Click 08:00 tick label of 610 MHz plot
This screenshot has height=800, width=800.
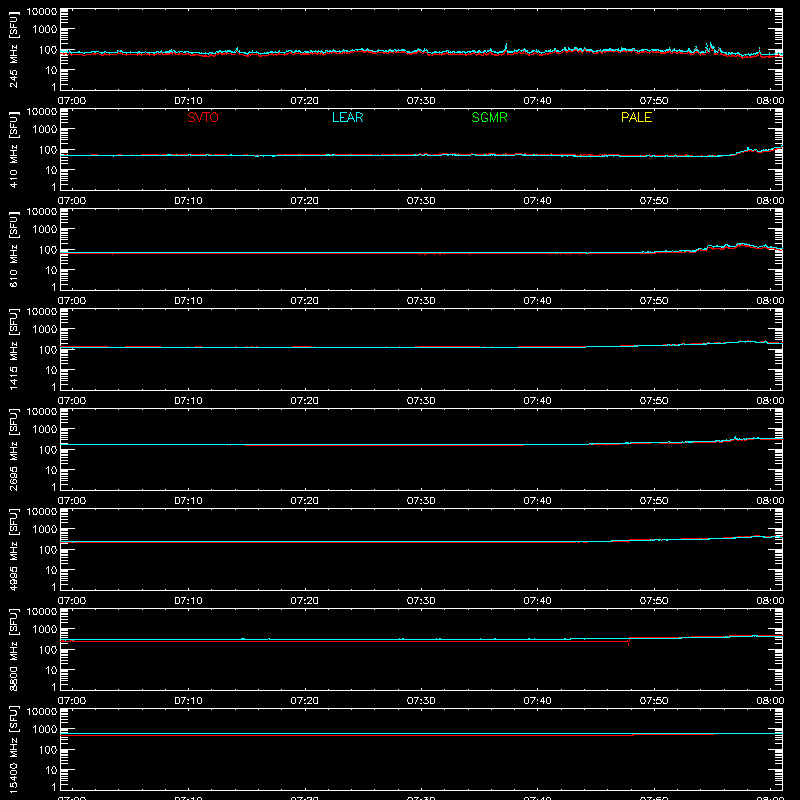tap(770, 301)
